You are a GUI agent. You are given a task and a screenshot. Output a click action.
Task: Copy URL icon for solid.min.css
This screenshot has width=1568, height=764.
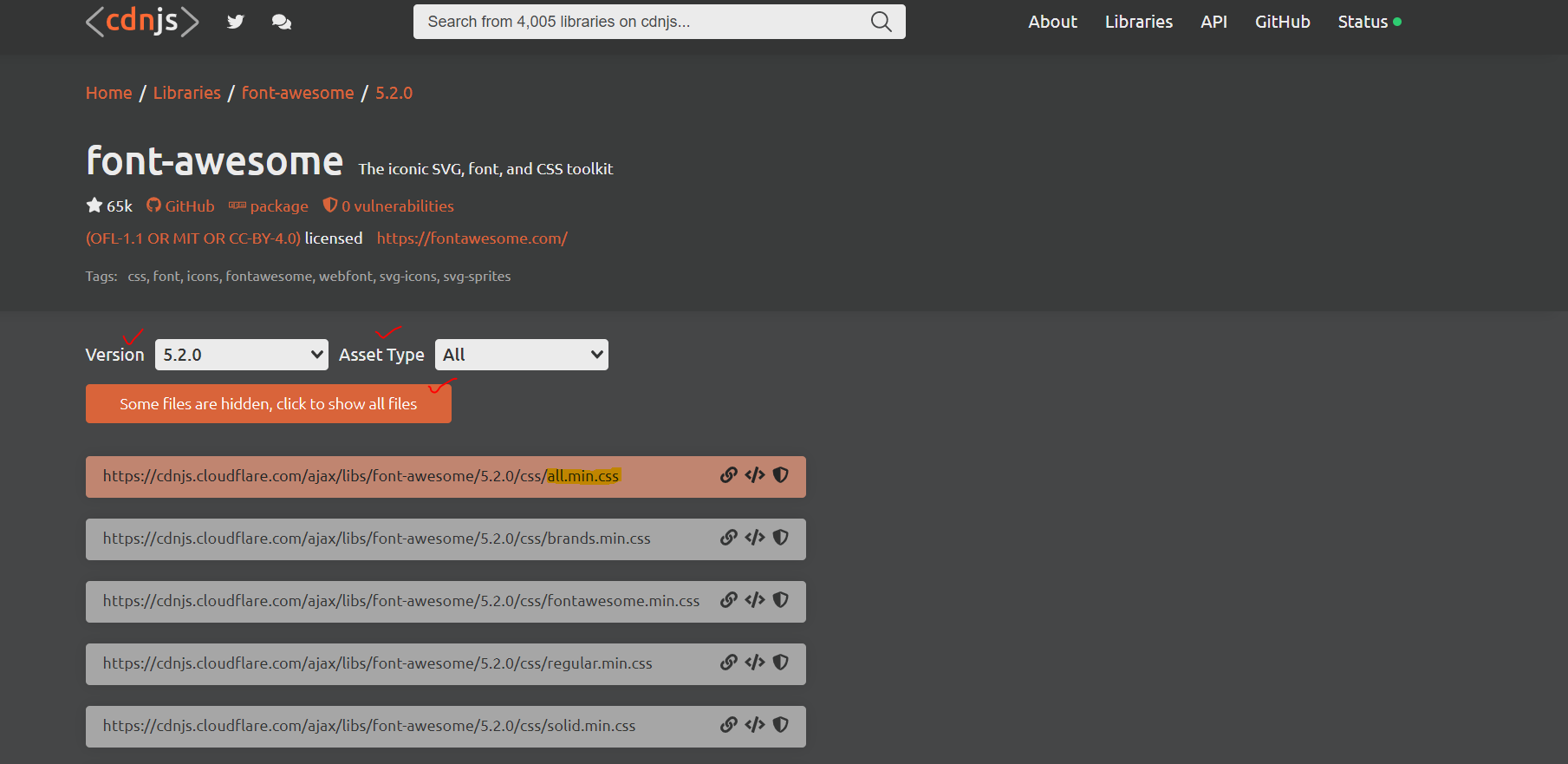point(729,725)
